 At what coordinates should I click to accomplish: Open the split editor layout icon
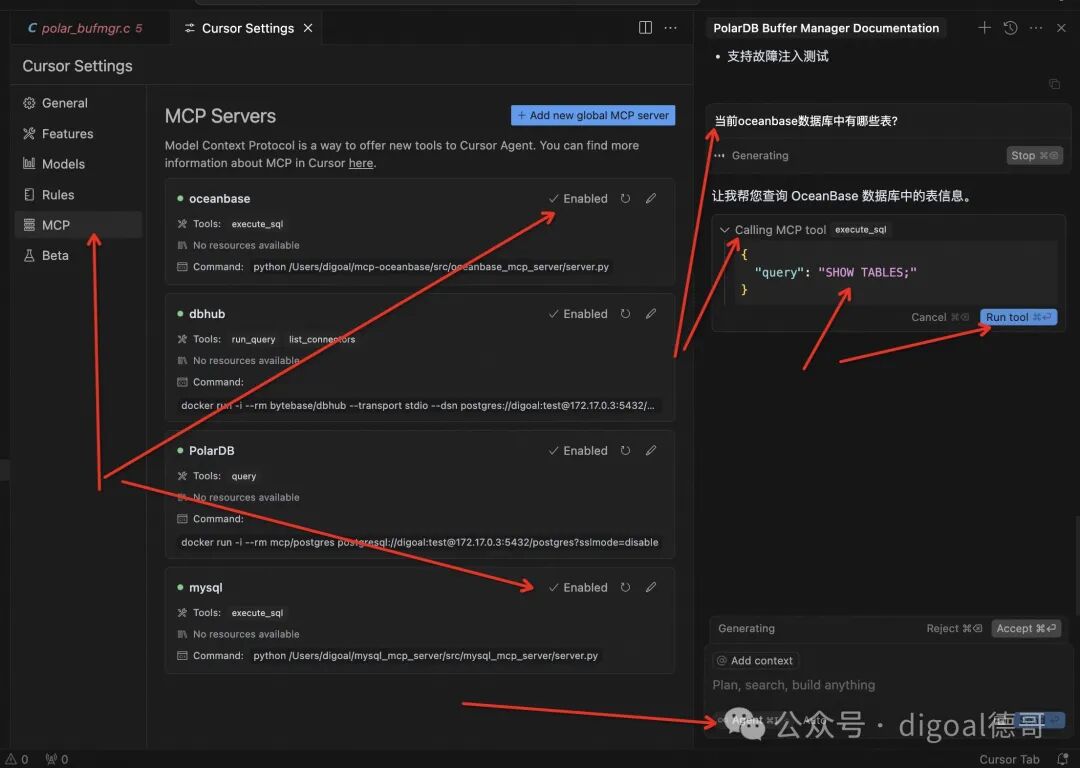645,28
